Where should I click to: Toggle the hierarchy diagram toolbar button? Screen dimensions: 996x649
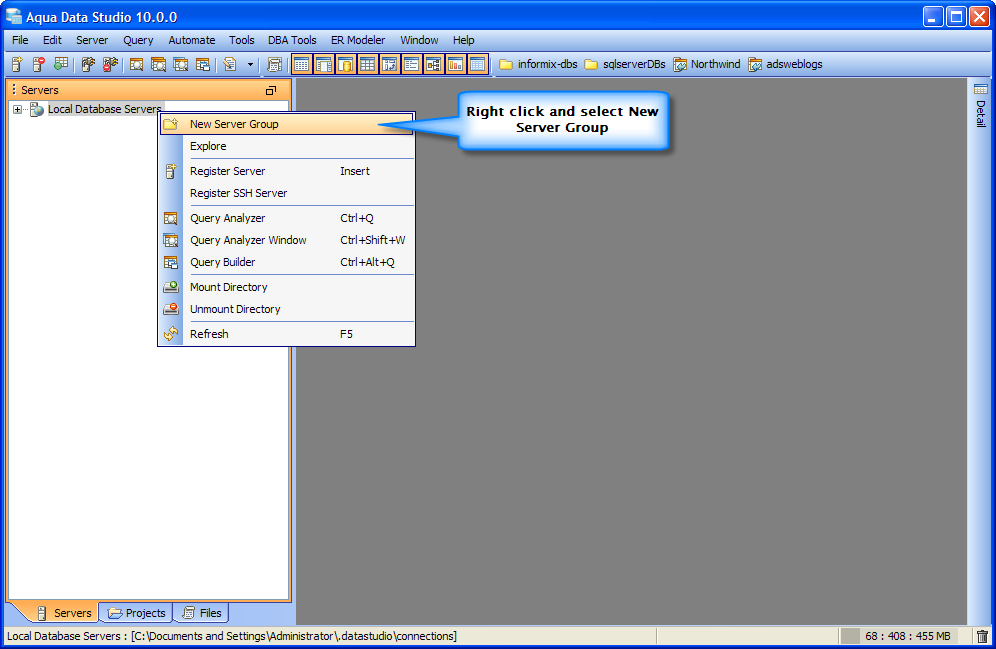pyautogui.click(x=434, y=64)
